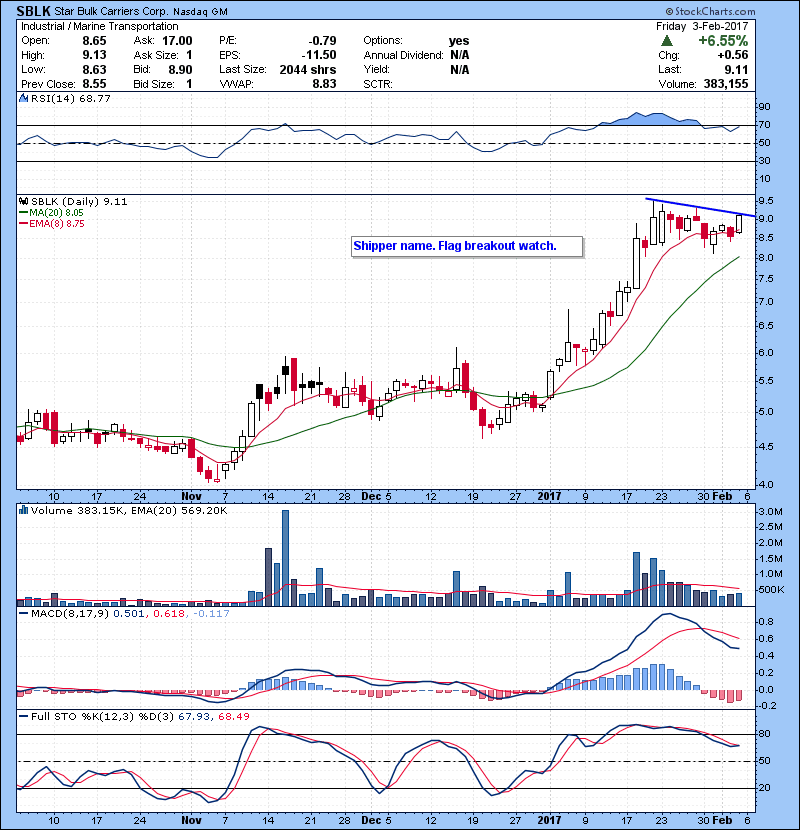This screenshot has width=800, height=830.
Task: Click the Volume value '383,155'
Action: click(726, 84)
